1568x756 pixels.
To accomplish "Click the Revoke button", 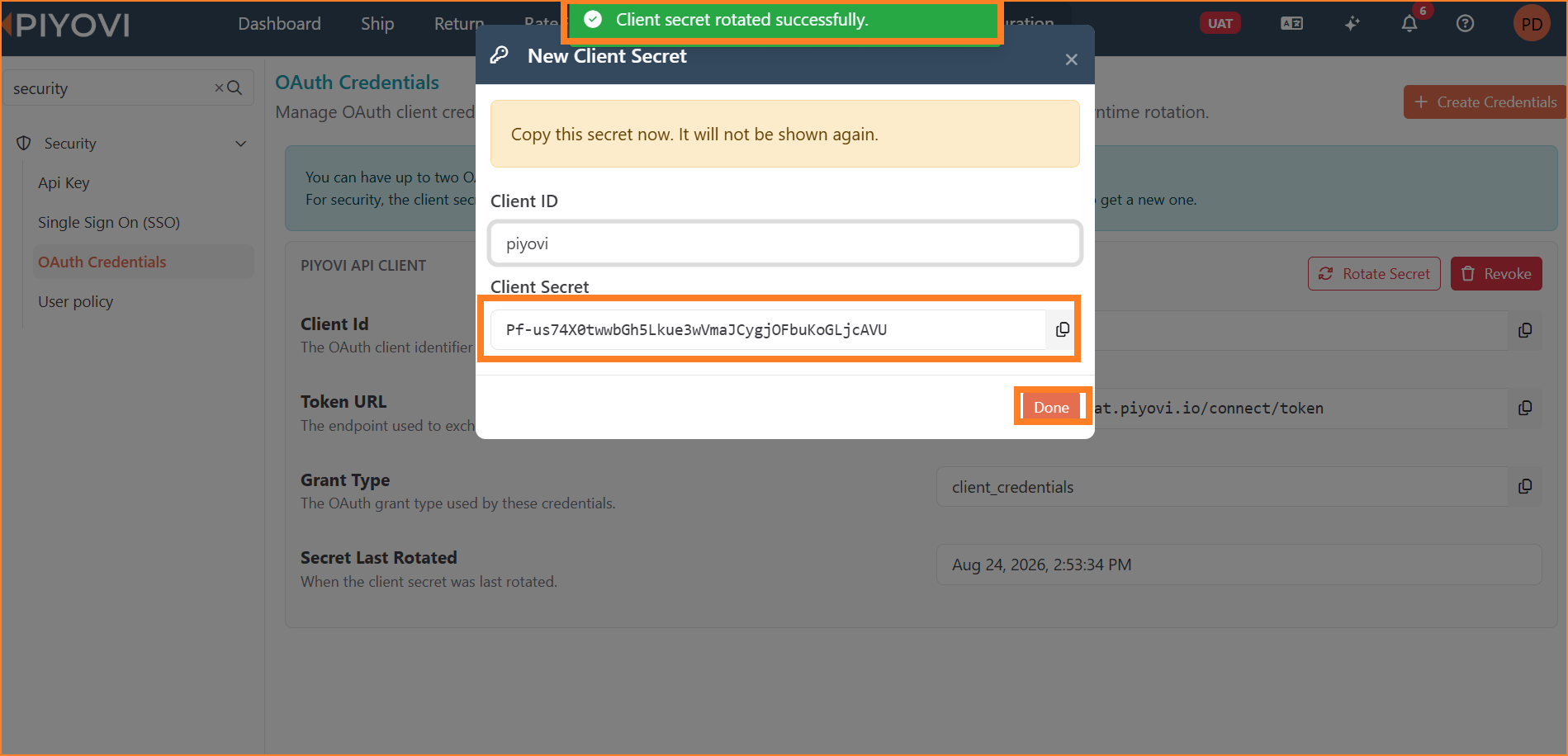I will point(1496,274).
